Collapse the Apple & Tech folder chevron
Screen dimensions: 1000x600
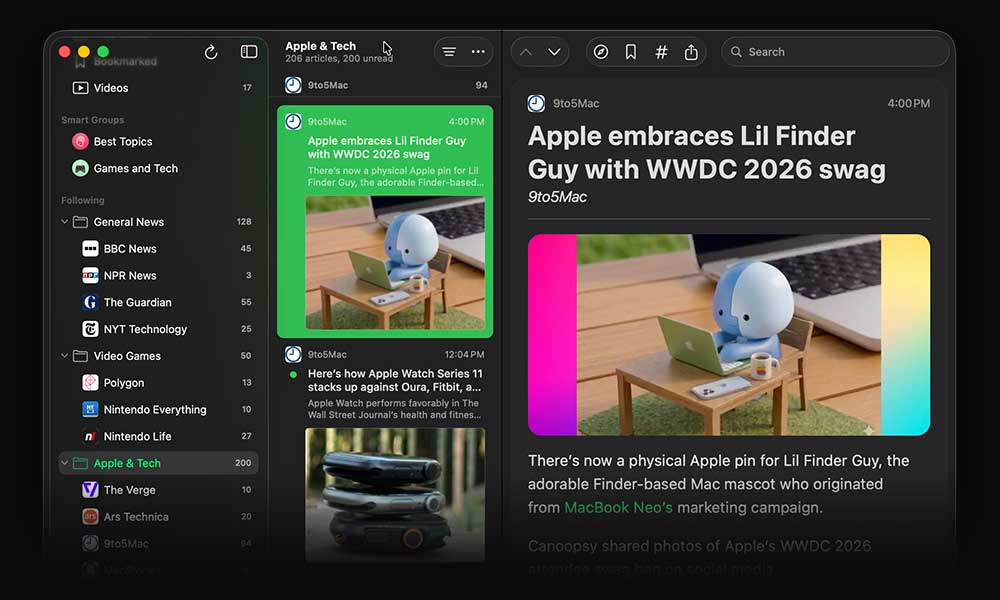(64, 463)
